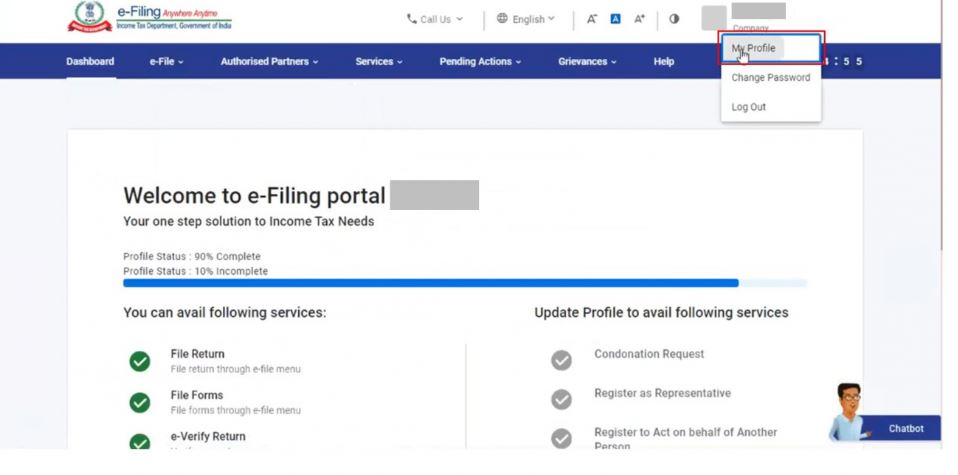Click the increase font size A+ icon
This screenshot has height=475, width=958.
point(640,19)
